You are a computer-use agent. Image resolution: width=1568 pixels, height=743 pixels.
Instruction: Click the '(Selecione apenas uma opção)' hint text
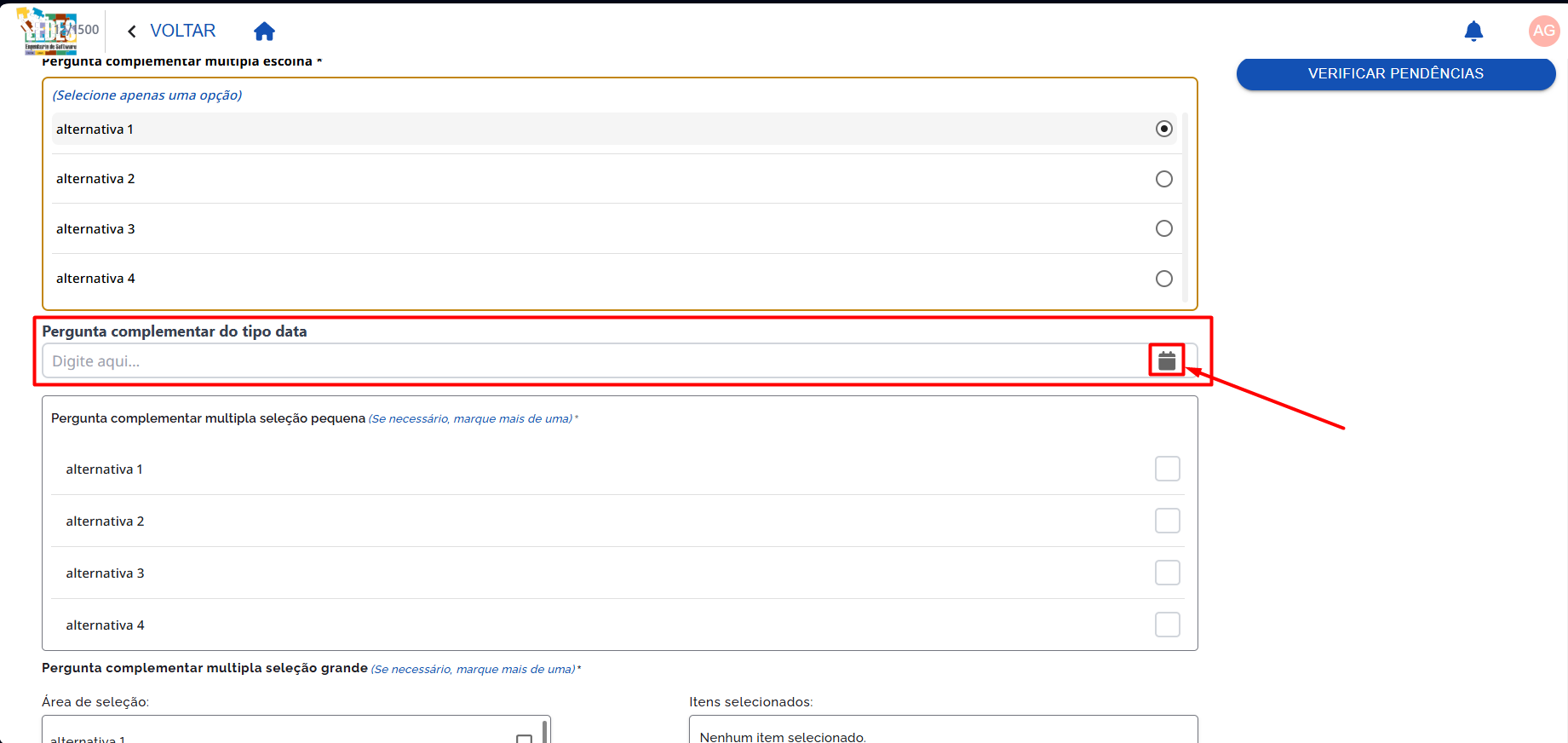(147, 95)
